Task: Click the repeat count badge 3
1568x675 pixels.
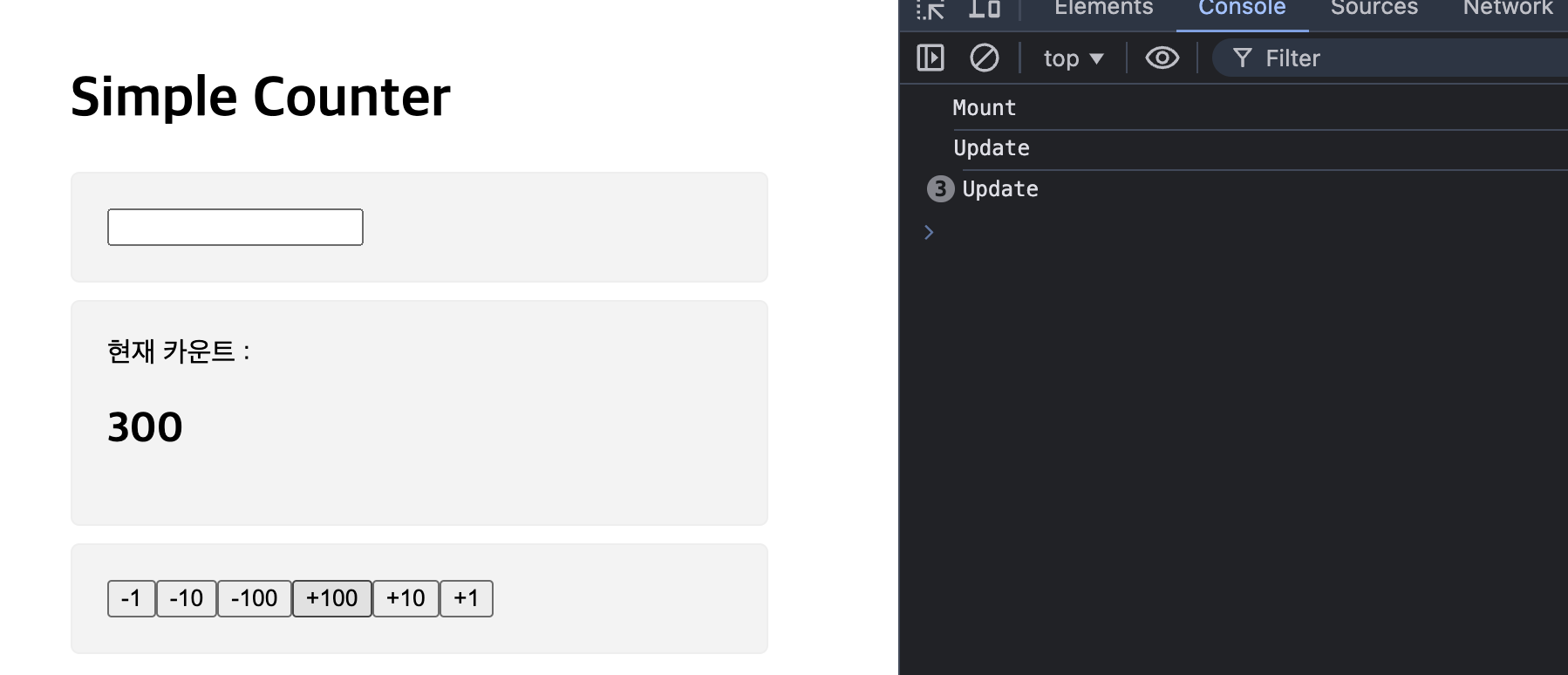Action: [940, 189]
